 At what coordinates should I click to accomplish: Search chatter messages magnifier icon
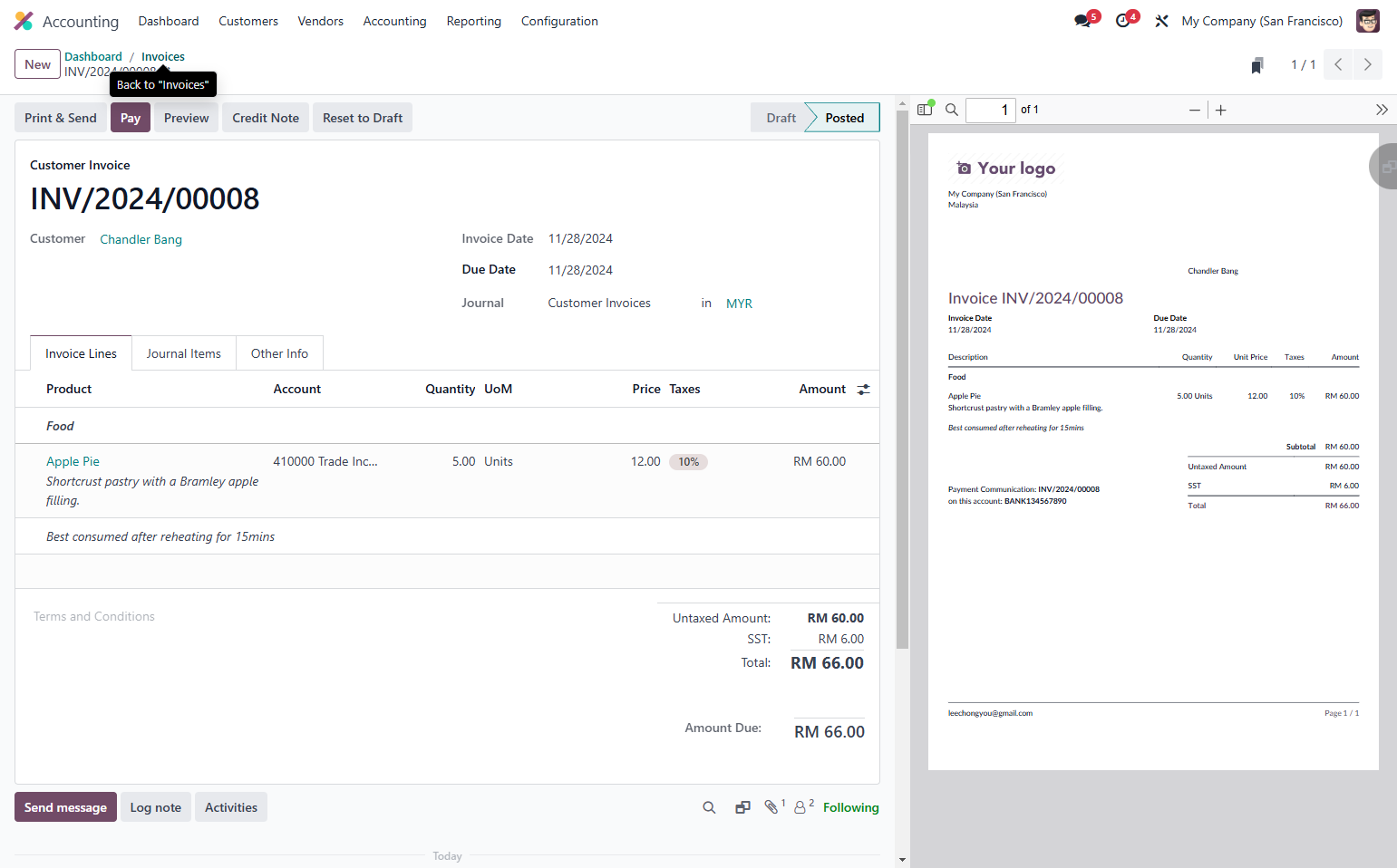[x=709, y=807]
